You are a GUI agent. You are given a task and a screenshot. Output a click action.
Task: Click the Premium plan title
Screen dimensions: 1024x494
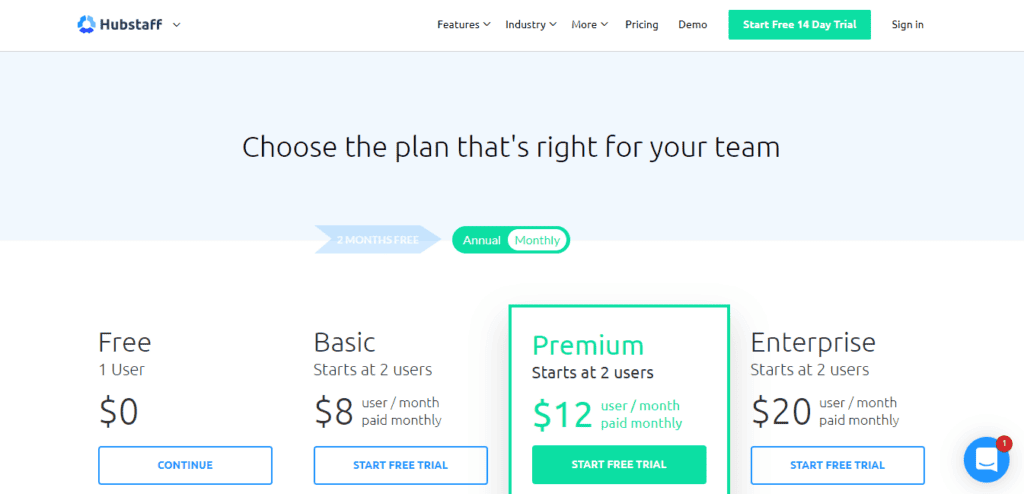point(588,345)
